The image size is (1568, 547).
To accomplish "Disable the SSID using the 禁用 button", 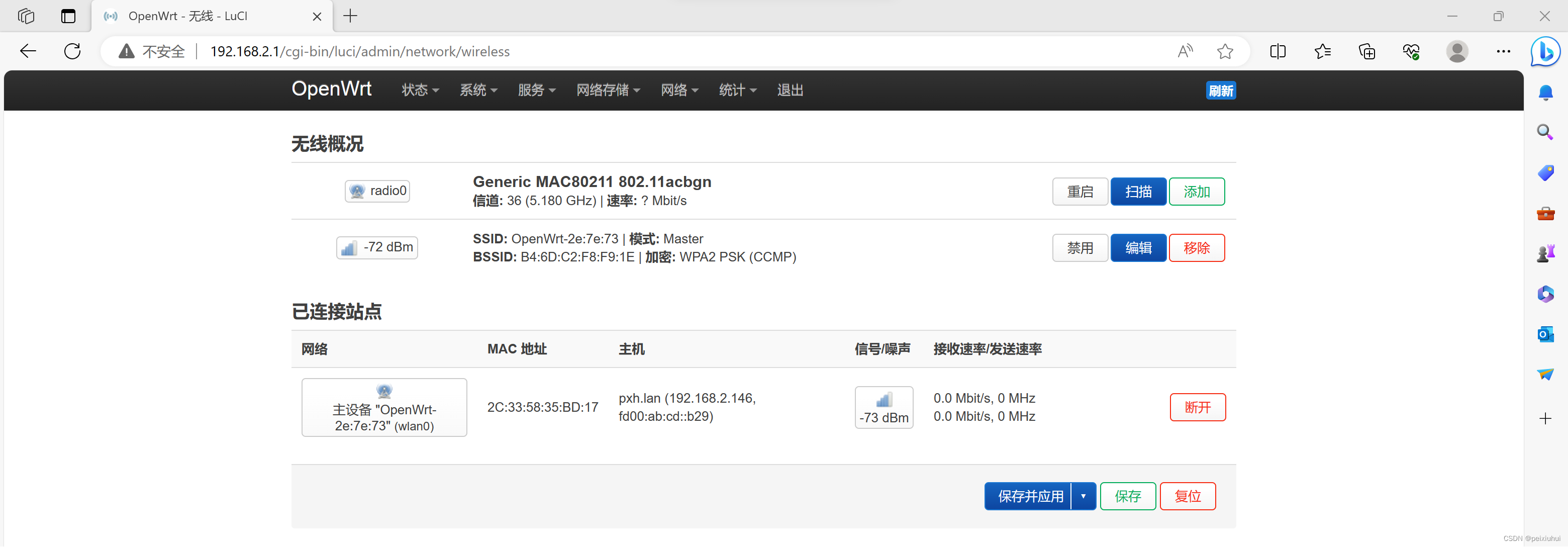I will 1080,248.
